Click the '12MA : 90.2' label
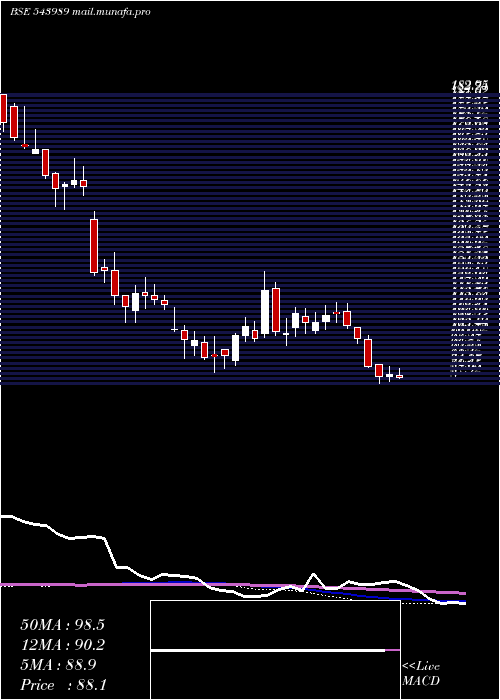 (x=62, y=645)
